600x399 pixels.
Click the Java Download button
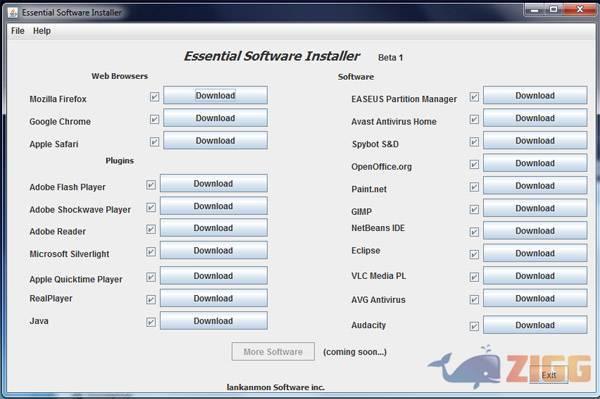214,321
